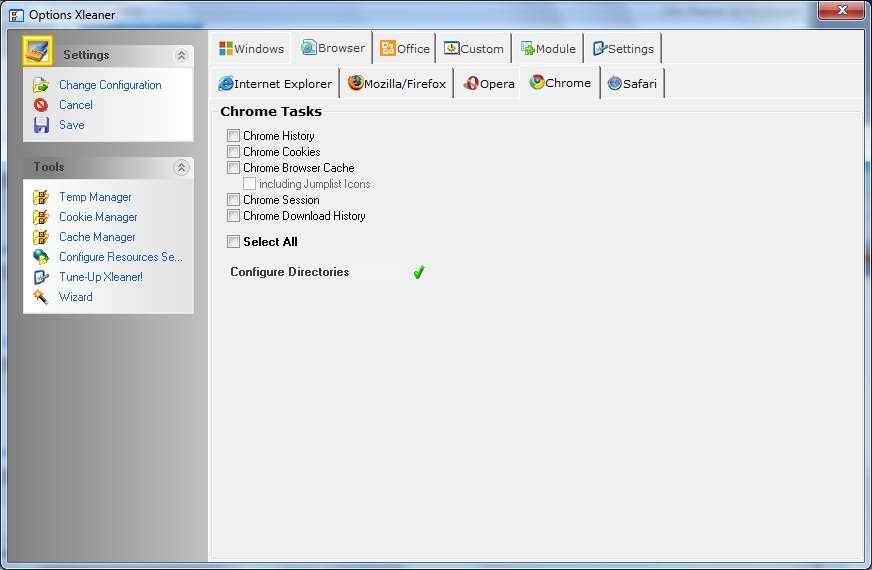Click the Windows flag icon on Windows tab
The height and width of the screenshot is (570, 872).
click(x=226, y=48)
